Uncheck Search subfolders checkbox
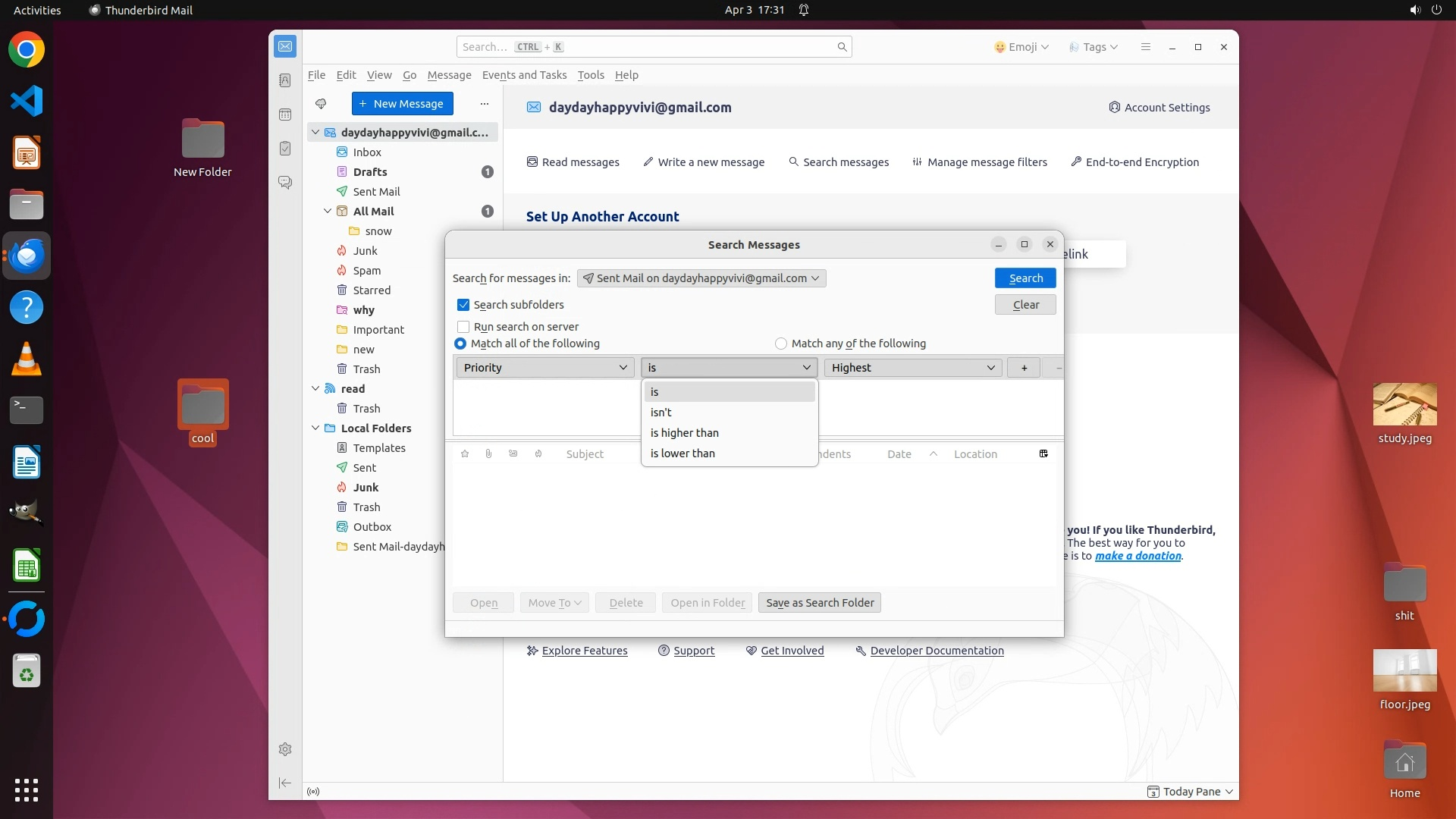 pyautogui.click(x=463, y=305)
